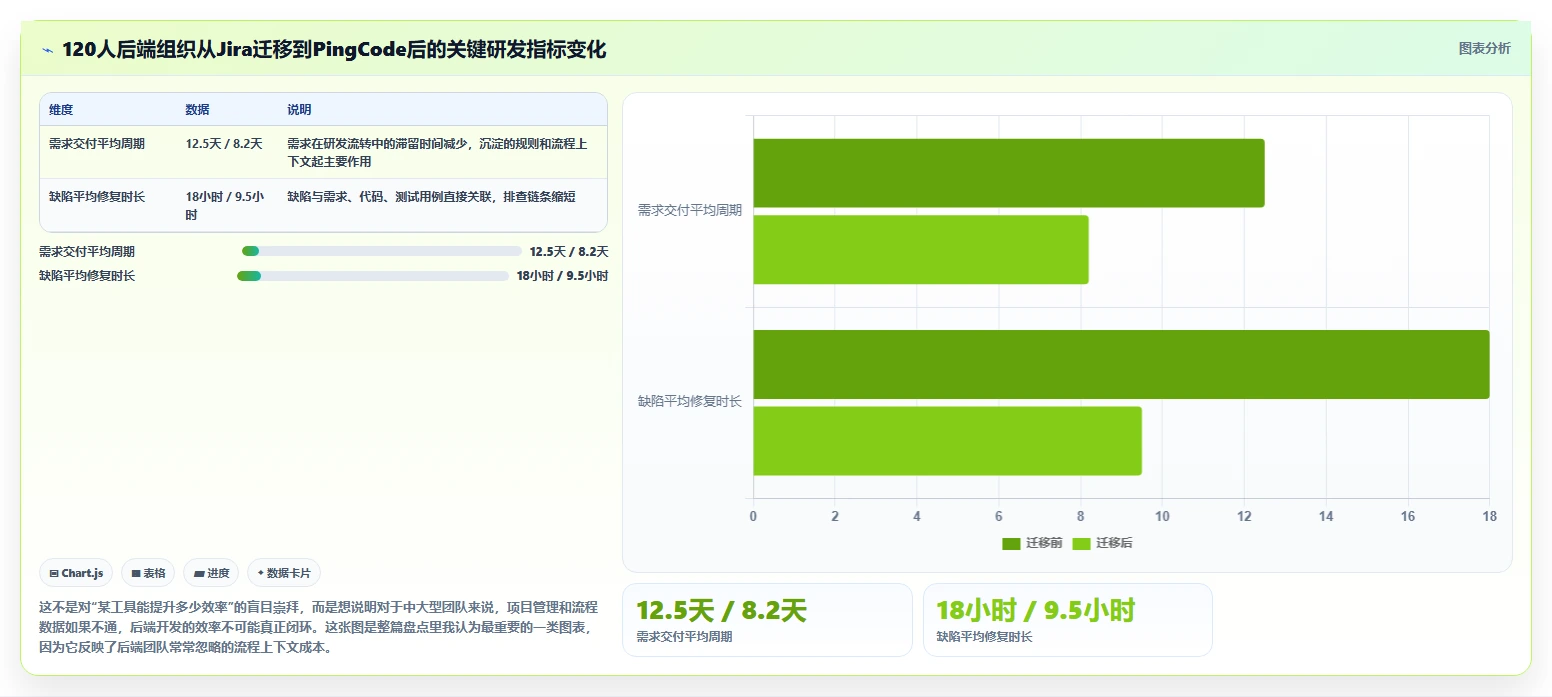Viewport: 1552px width, 697px height.
Task: Click the page title about Jira to PingCode
Action: (x=334, y=49)
